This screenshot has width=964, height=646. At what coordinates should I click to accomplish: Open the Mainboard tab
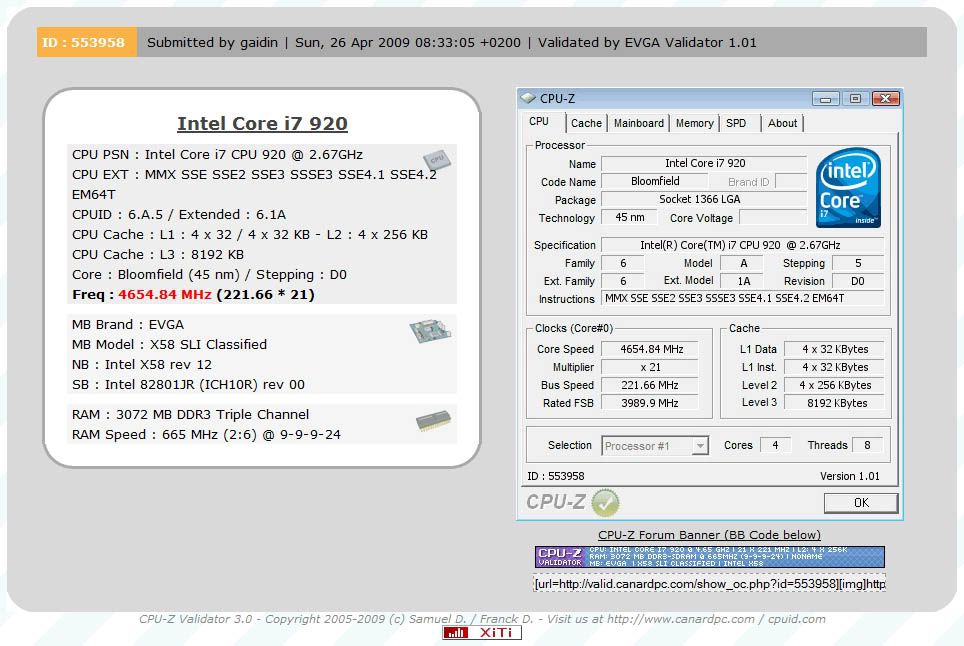(639, 123)
